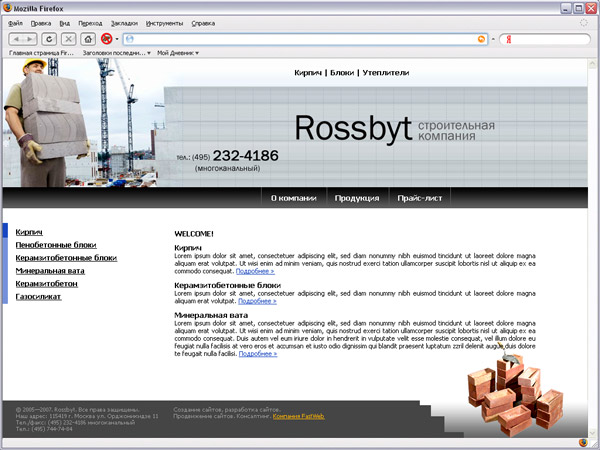Screen dimensions: 600x450
Task: Reload the page with the refresh icon
Action: point(49,38)
